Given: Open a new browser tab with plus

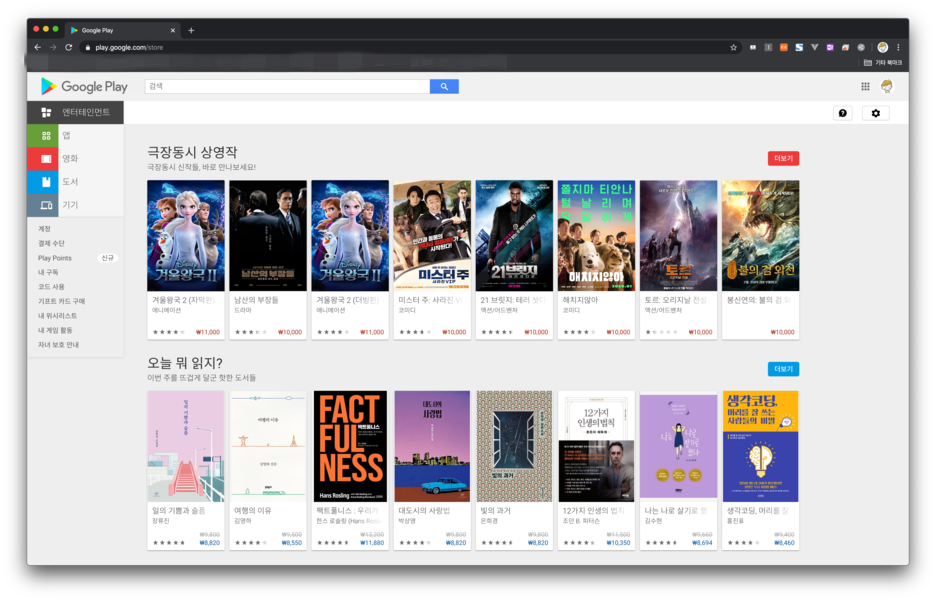Looking at the screenshot, I should tap(191, 30).
